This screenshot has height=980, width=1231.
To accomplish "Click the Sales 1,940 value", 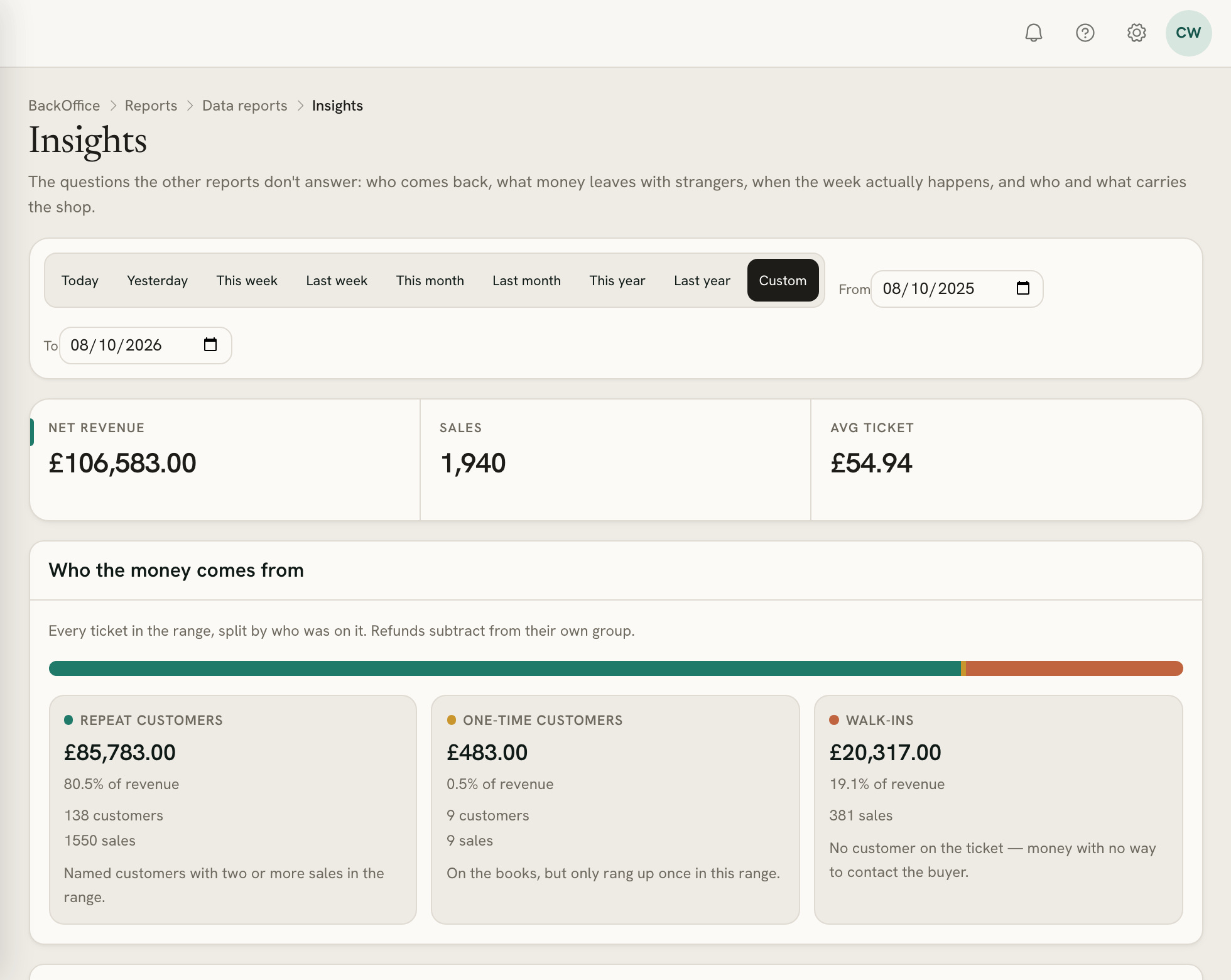I will 473,463.
